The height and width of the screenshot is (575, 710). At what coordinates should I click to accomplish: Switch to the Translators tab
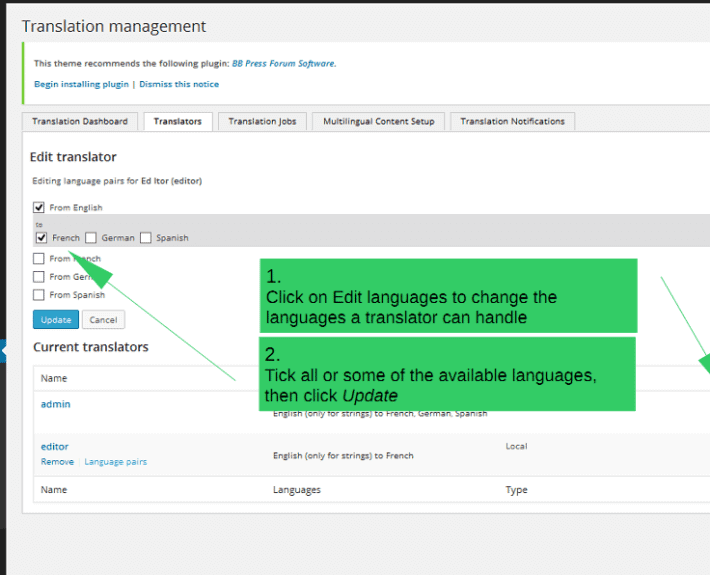(x=178, y=121)
